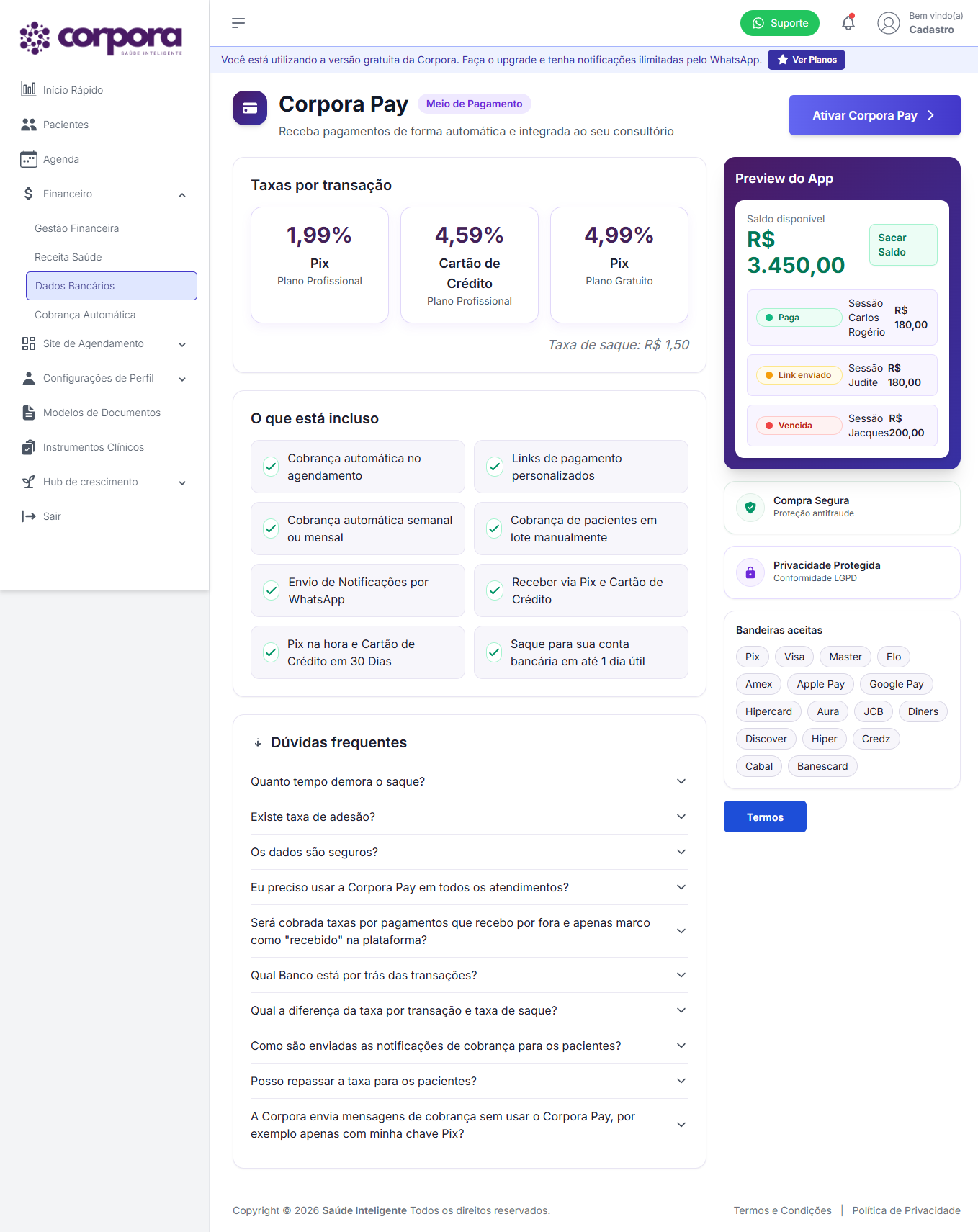Click the Link enviado status badge
Image resolution: width=978 pixels, height=1232 pixels.
click(799, 375)
